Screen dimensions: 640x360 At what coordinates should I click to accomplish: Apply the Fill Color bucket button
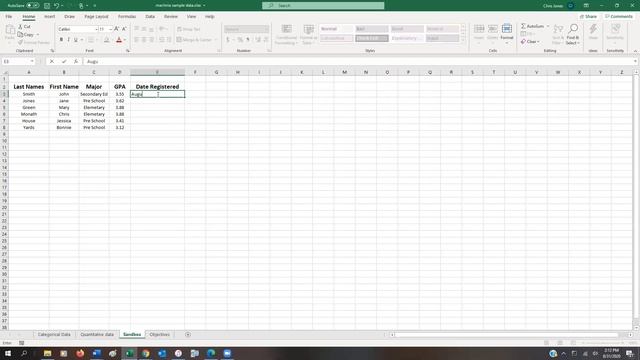[107, 40]
